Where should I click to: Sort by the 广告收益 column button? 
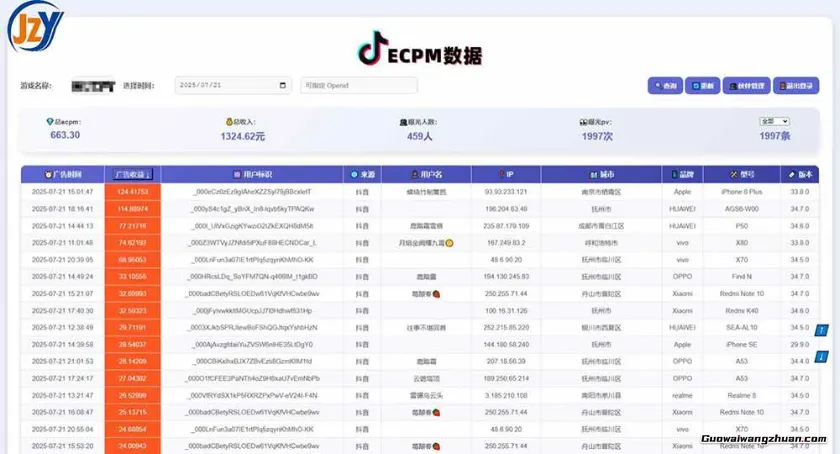(133, 175)
